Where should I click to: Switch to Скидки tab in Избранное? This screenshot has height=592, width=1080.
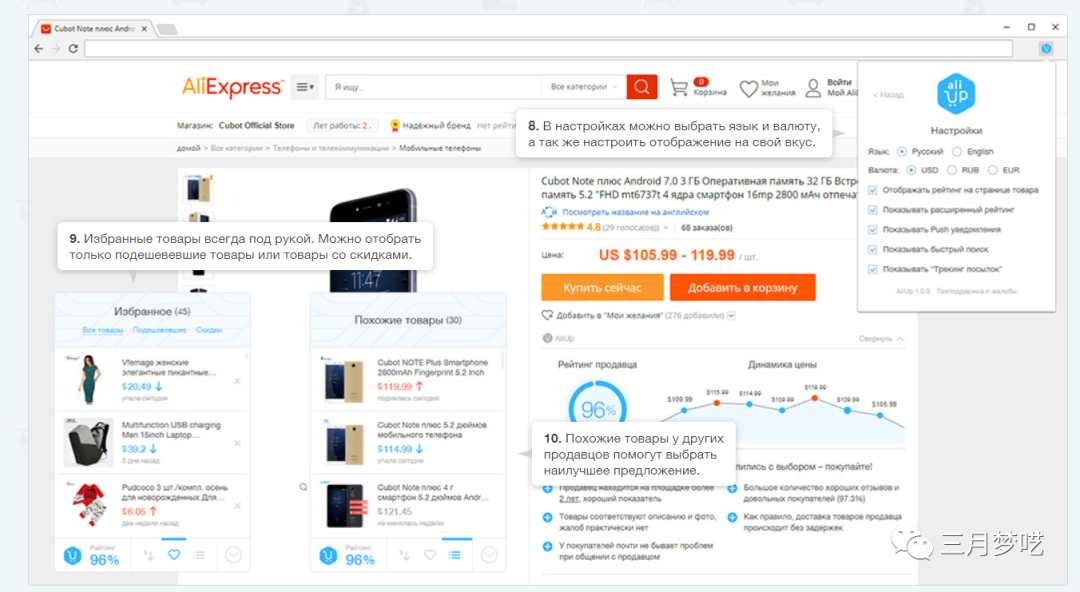[208, 330]
